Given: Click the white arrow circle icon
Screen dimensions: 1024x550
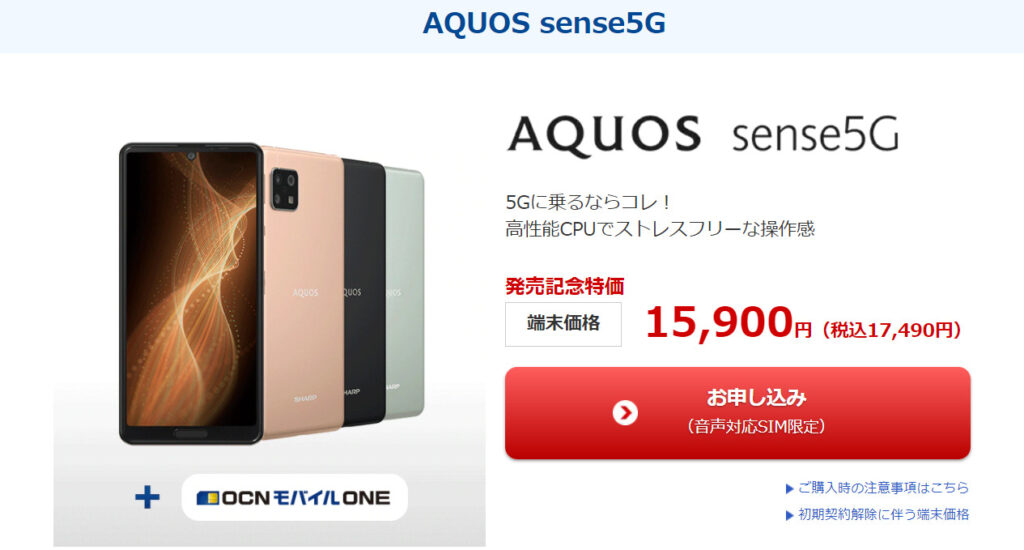Looking at the screenshot, I should point(625,413).
